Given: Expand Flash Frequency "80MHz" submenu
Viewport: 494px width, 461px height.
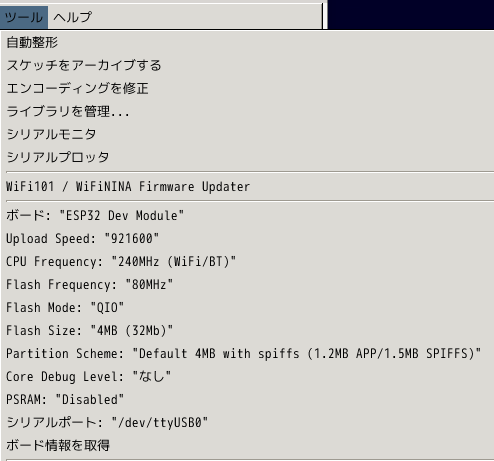Looking at the screenshot, I should [x=248, y=285].
